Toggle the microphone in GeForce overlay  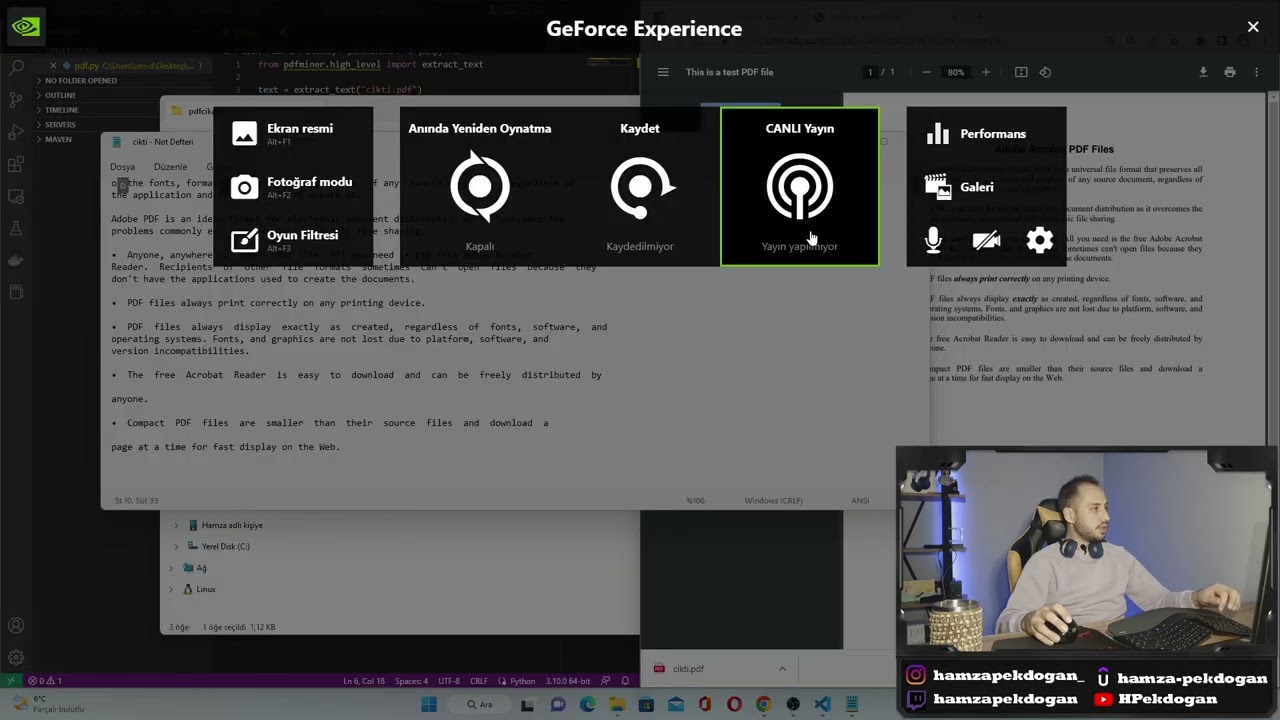[933, 240]
